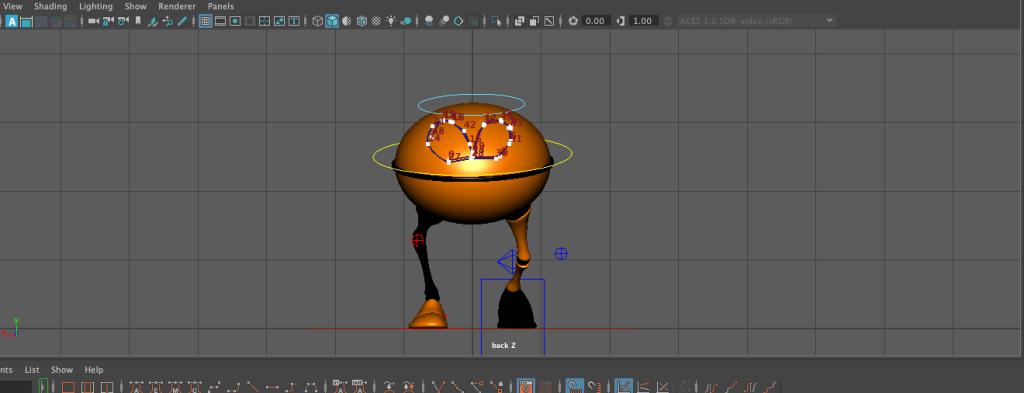The width and height of the screenshot is (1024, 393).
Task: Click the Use Default Material icon
Action: click(346, 21)
